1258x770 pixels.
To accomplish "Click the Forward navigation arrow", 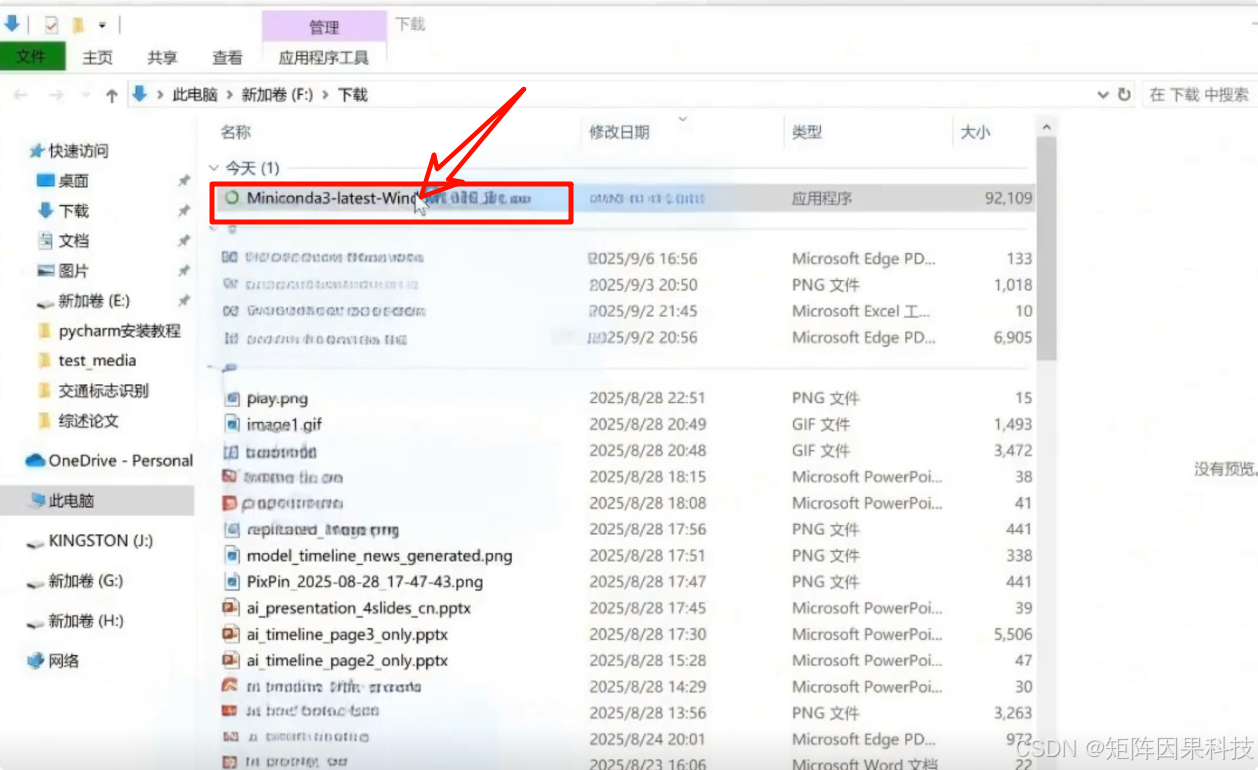I will [x=55, y=95].
